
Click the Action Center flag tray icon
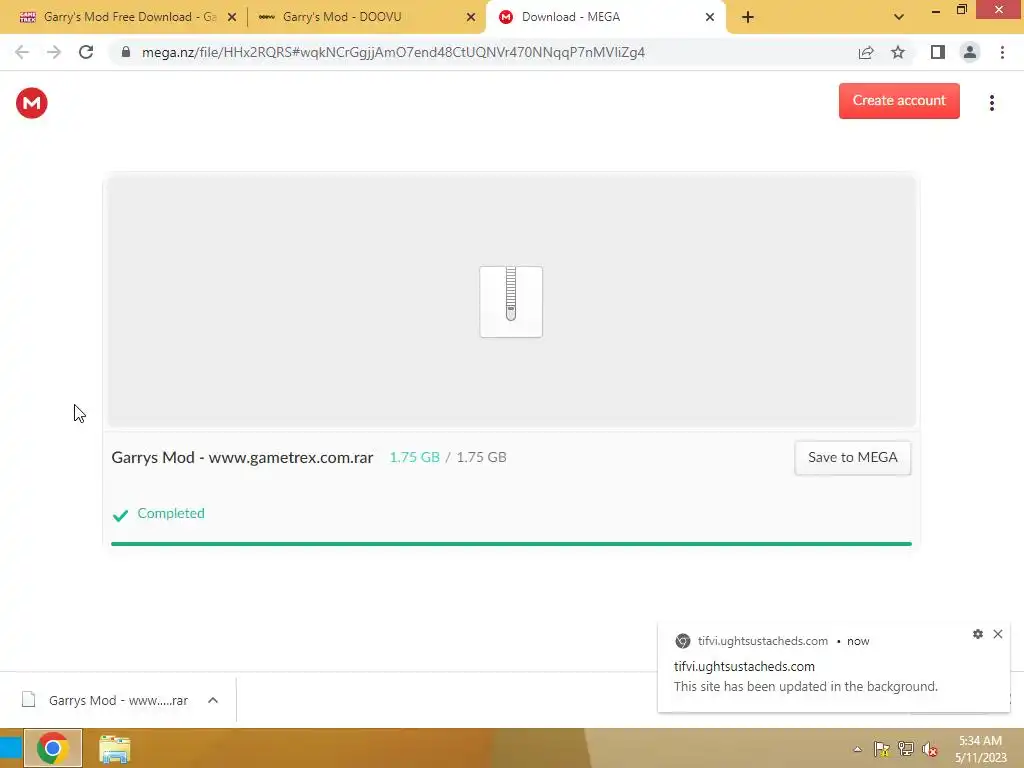click(x=882, y=749)
